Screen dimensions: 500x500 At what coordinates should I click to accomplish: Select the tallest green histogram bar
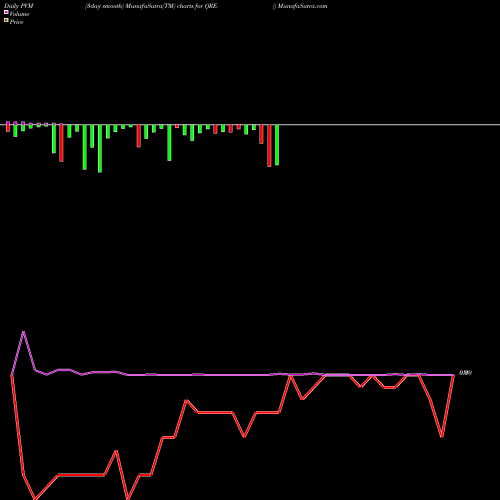(x=100, y=148)
